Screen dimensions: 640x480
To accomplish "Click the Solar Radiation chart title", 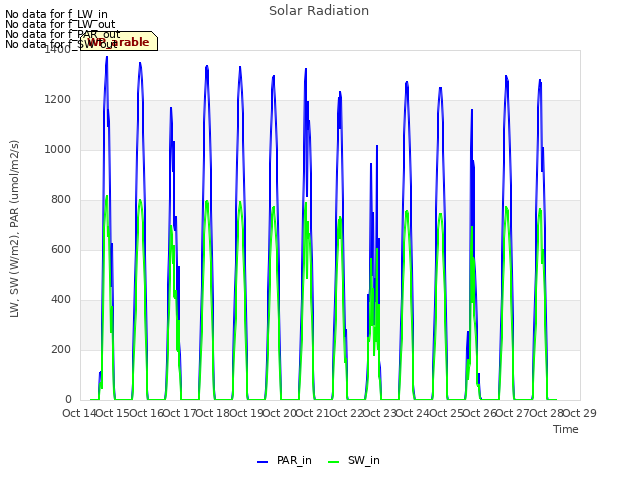I will tap(319, 11).
